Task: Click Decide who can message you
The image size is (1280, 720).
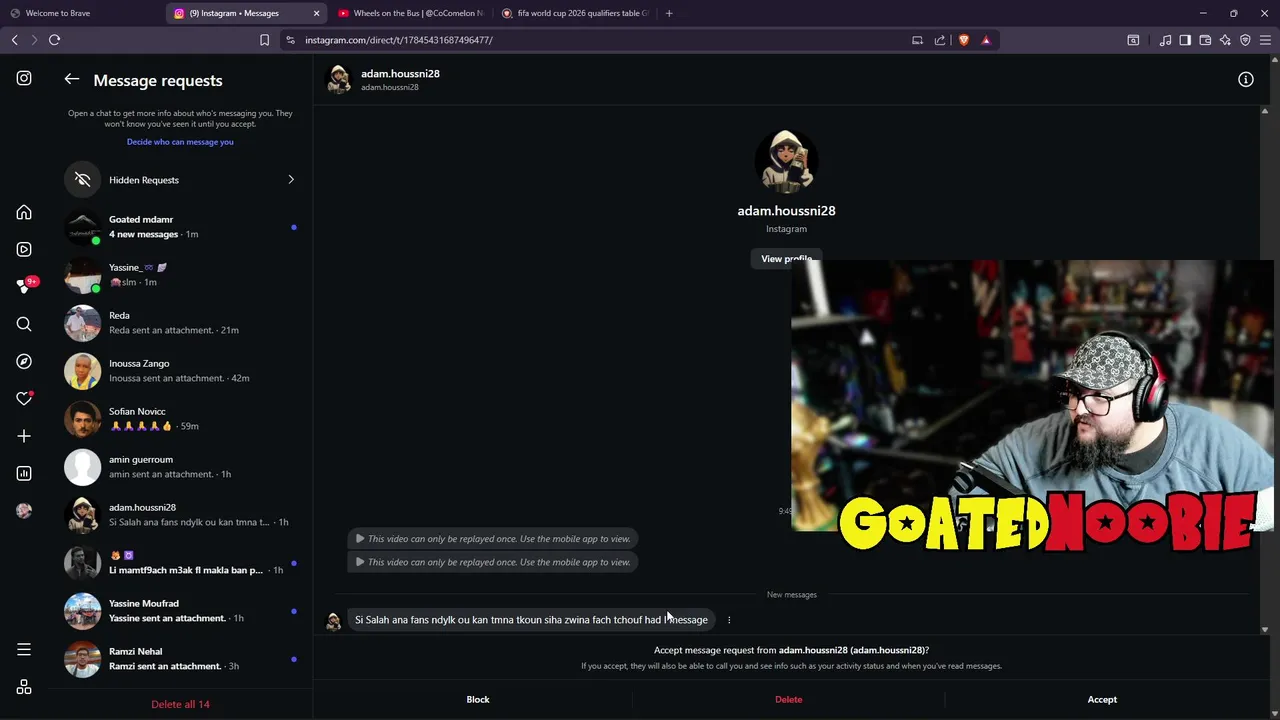Action: coord(180,142)
